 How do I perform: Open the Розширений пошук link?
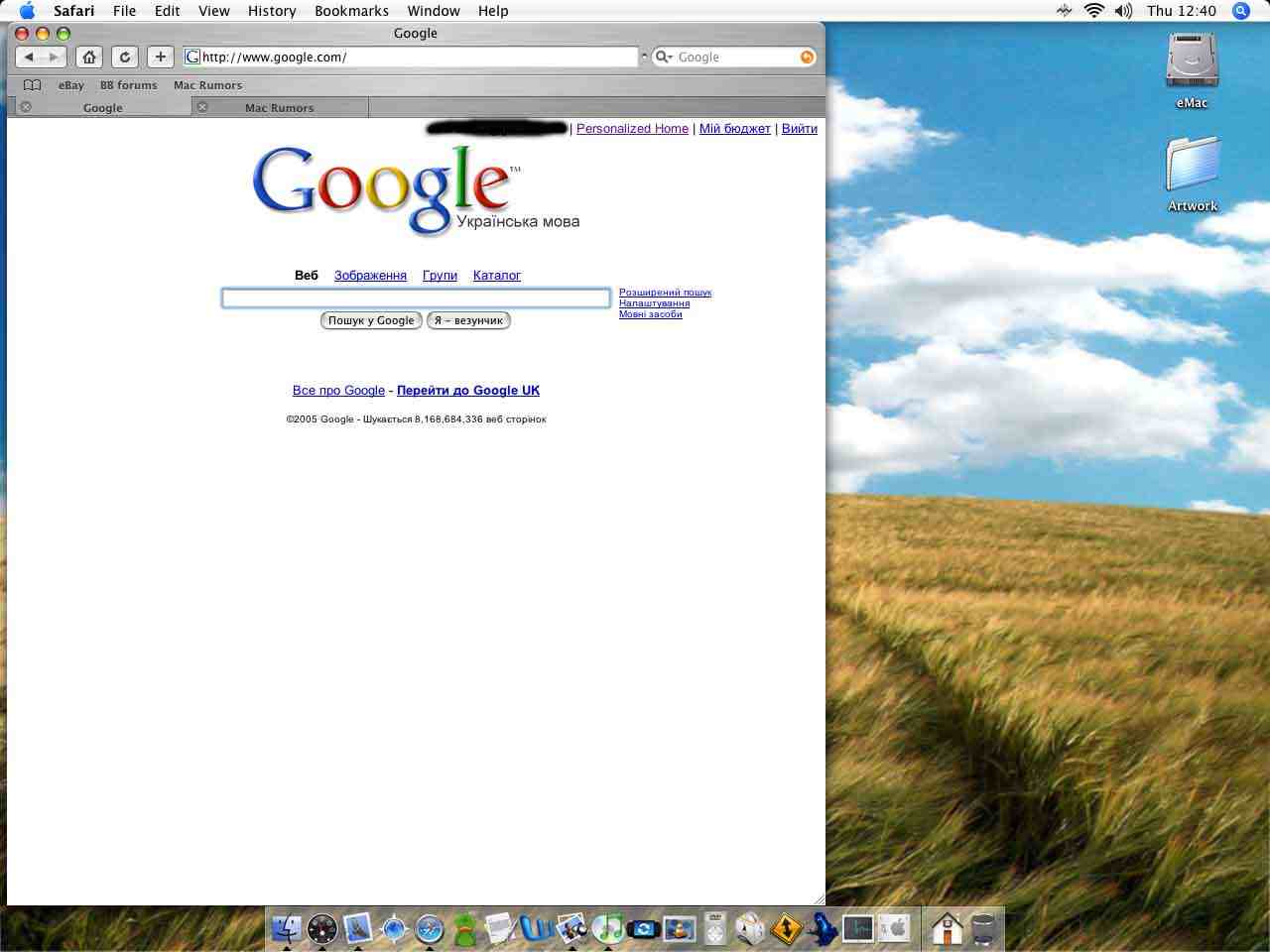click(x=665, y=293)
